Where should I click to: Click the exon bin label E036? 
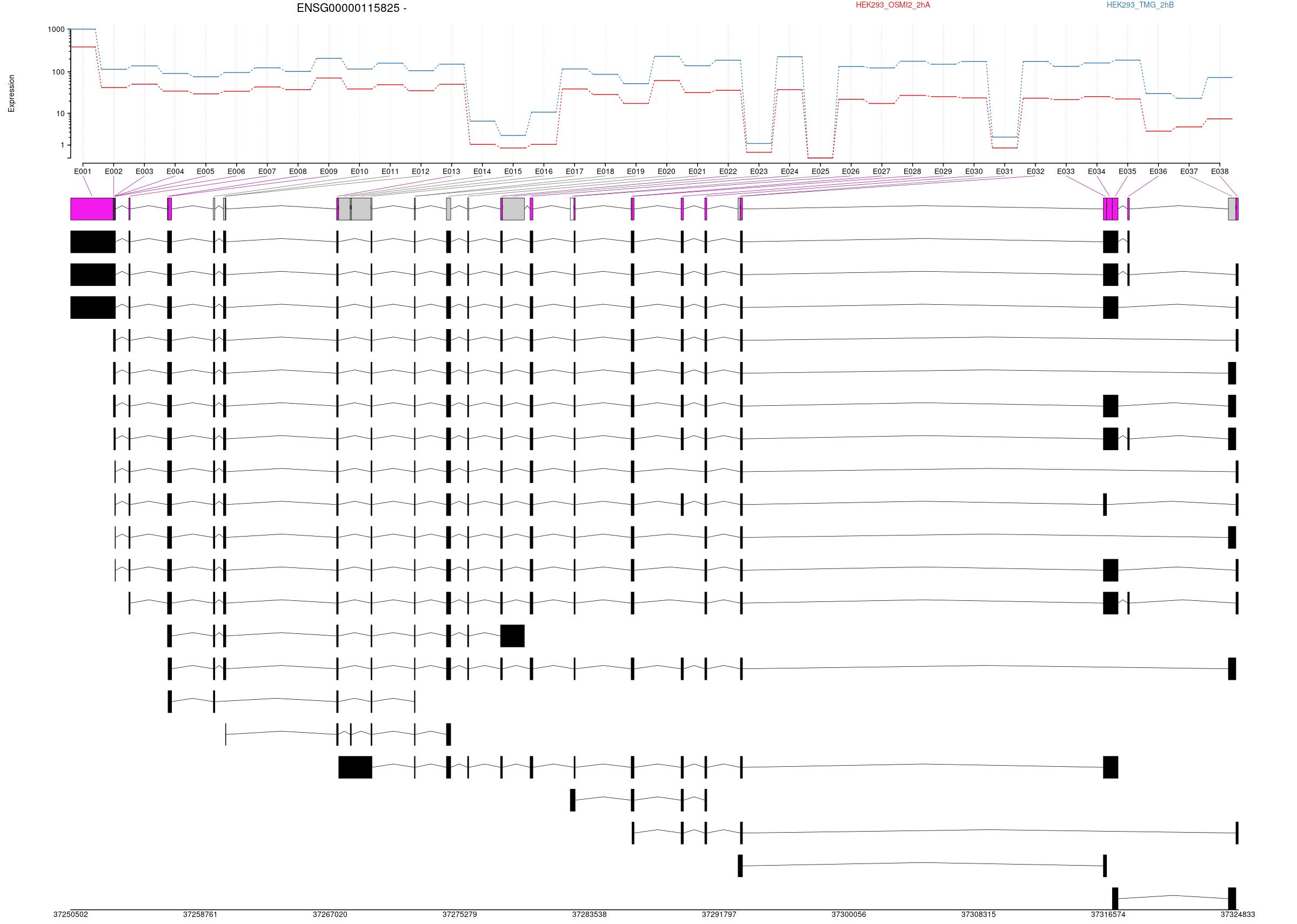[x=1158, y=171]
